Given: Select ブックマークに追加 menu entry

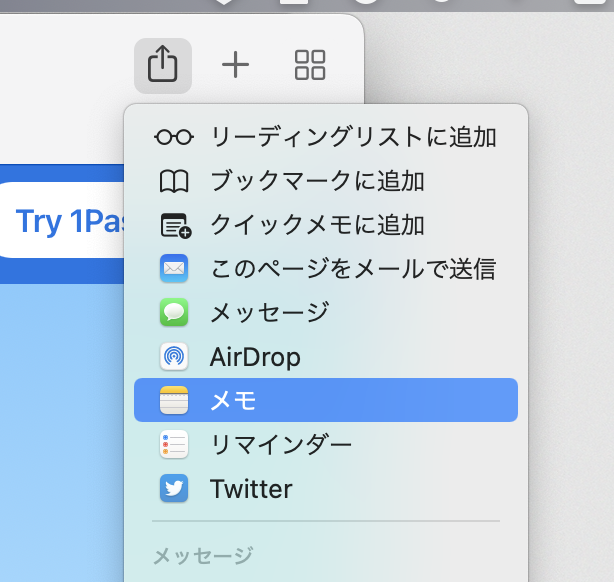Looking at the screenshot, I should click(326, 181).
